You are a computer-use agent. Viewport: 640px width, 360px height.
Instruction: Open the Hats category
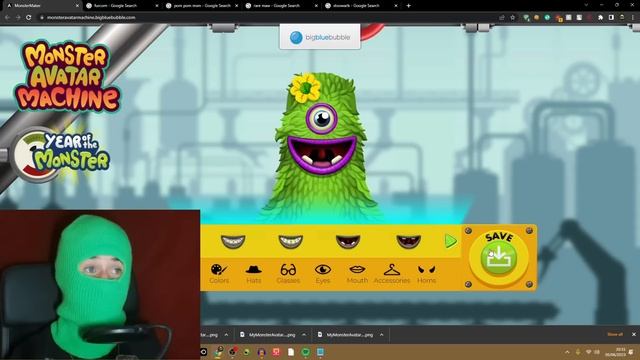[x=253, y=273]
